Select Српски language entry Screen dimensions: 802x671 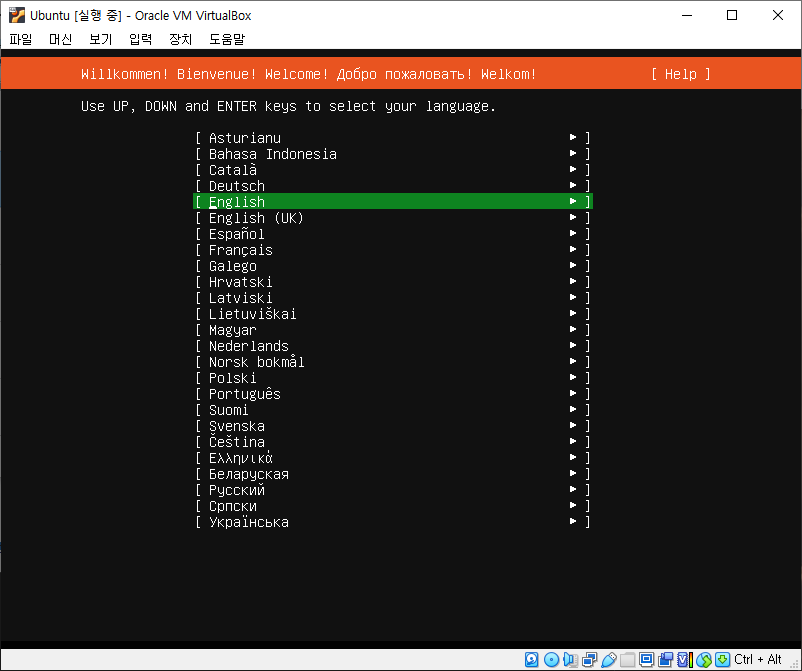coord(393,506)
